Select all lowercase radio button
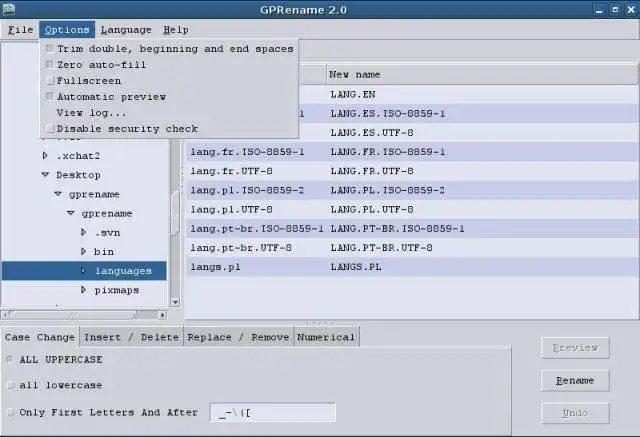640x437 pixels. (x=11, y=385)
